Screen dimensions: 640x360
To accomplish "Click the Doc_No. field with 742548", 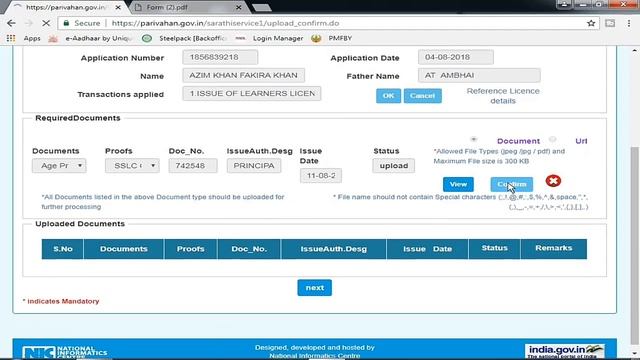I will [x=193, y=166].
